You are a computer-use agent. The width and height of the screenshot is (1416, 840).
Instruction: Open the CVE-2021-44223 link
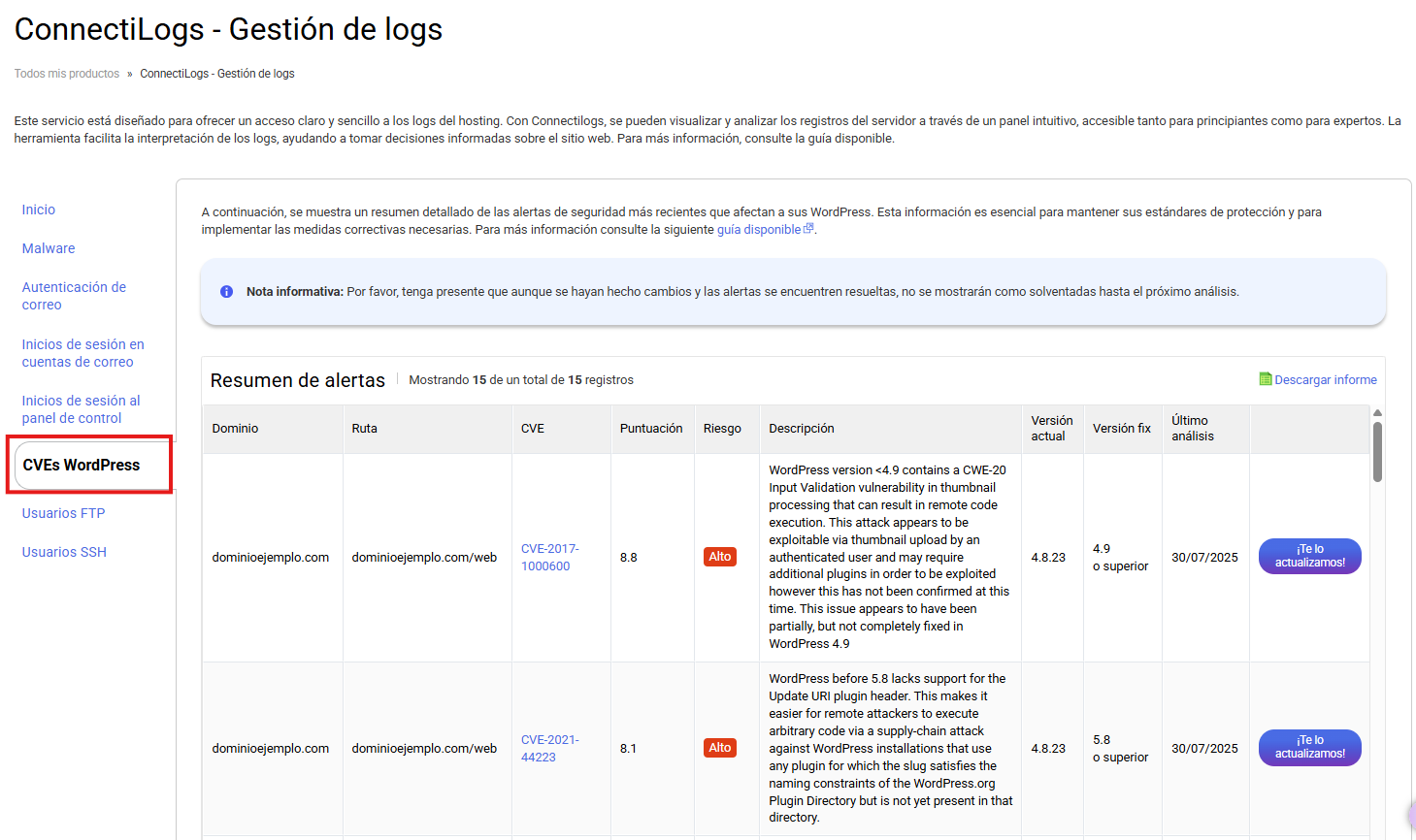(549, 748)
